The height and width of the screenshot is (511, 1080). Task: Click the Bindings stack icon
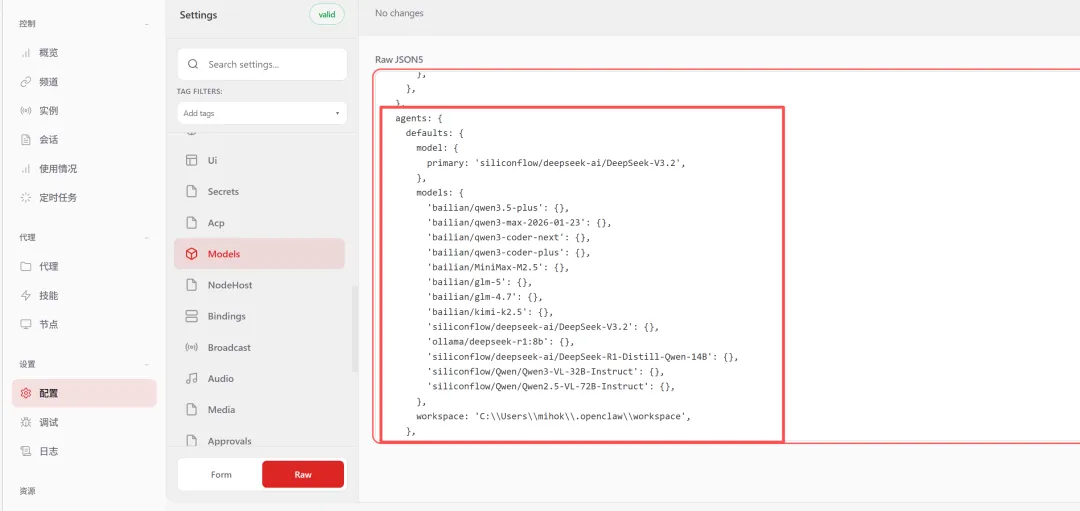[191, 316]
